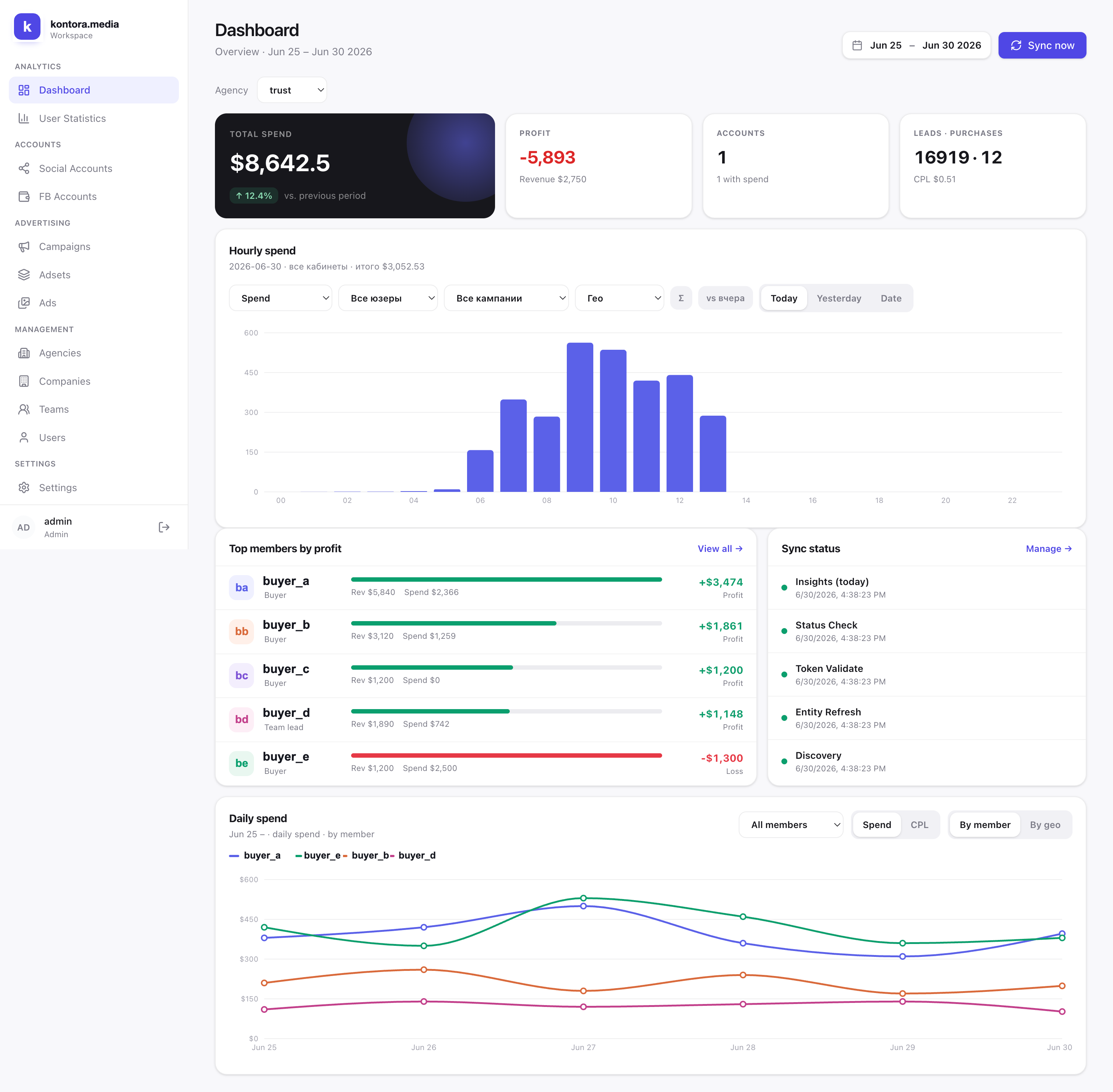Click the Insights (today) sync row
1113x1092 pixels.
(x=927, y=588)
